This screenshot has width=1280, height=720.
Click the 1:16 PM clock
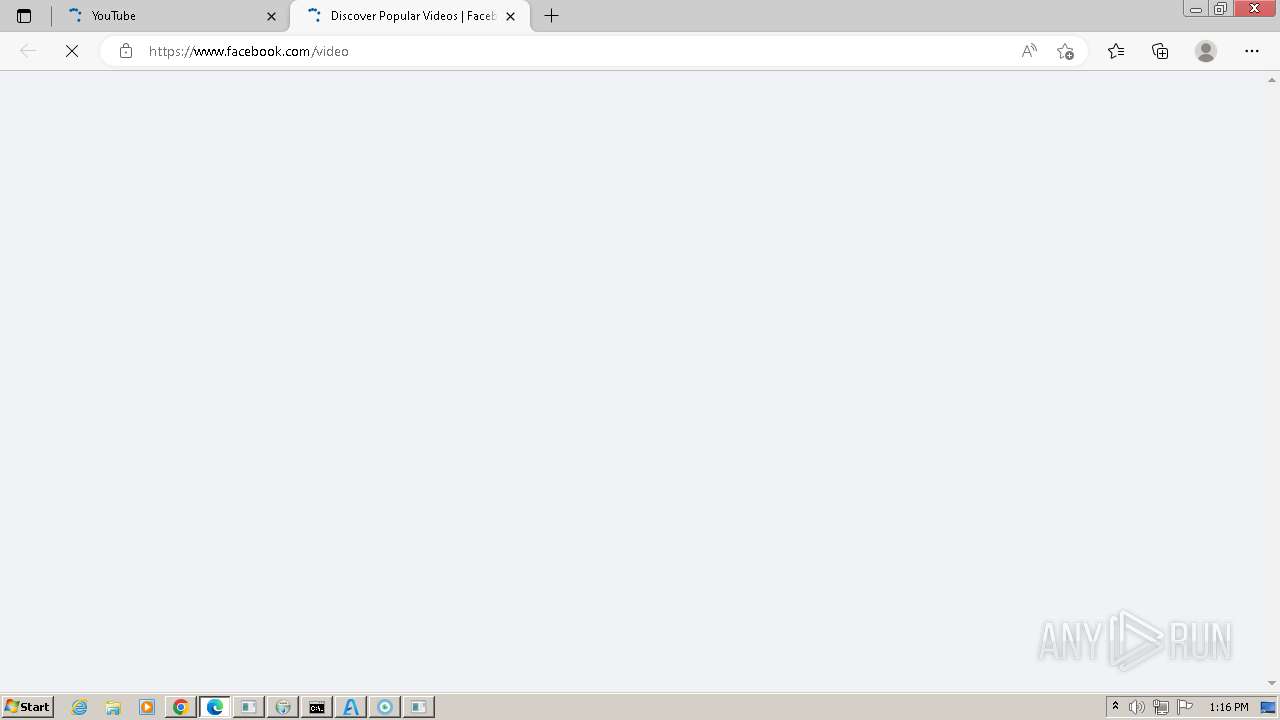(1229, 707)
